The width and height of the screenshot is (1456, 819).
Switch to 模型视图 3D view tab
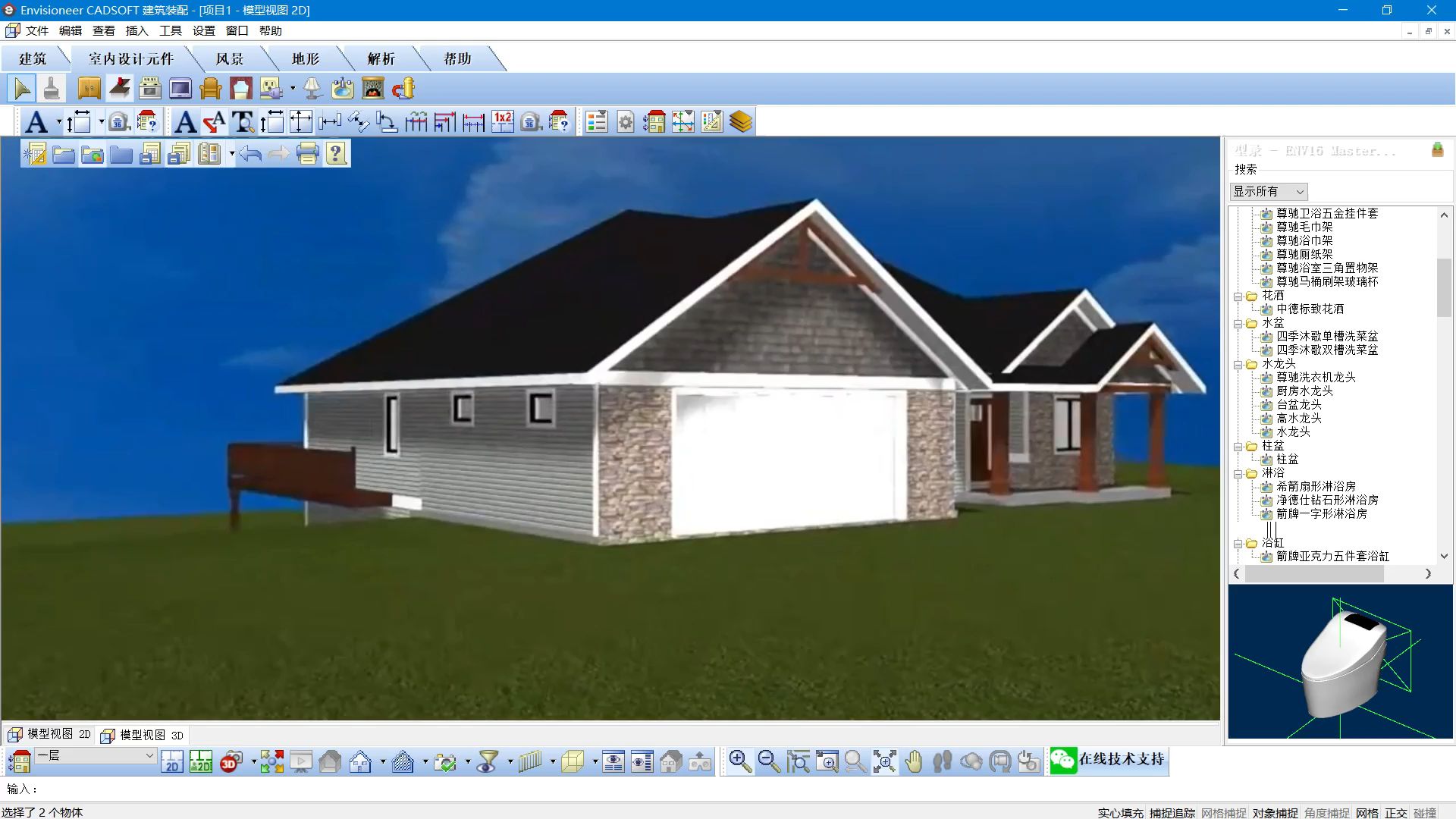coord(144,735)
